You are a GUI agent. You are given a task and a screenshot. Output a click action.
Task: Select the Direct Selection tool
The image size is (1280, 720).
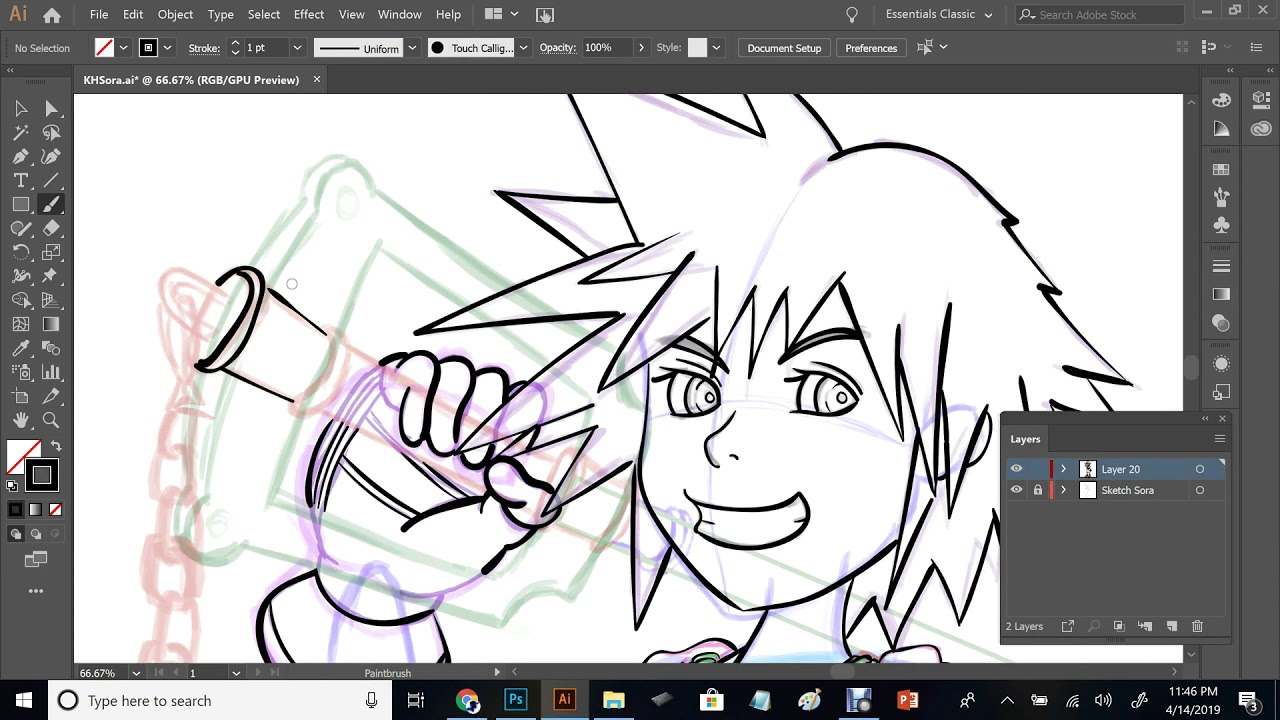tap(51, 108)
